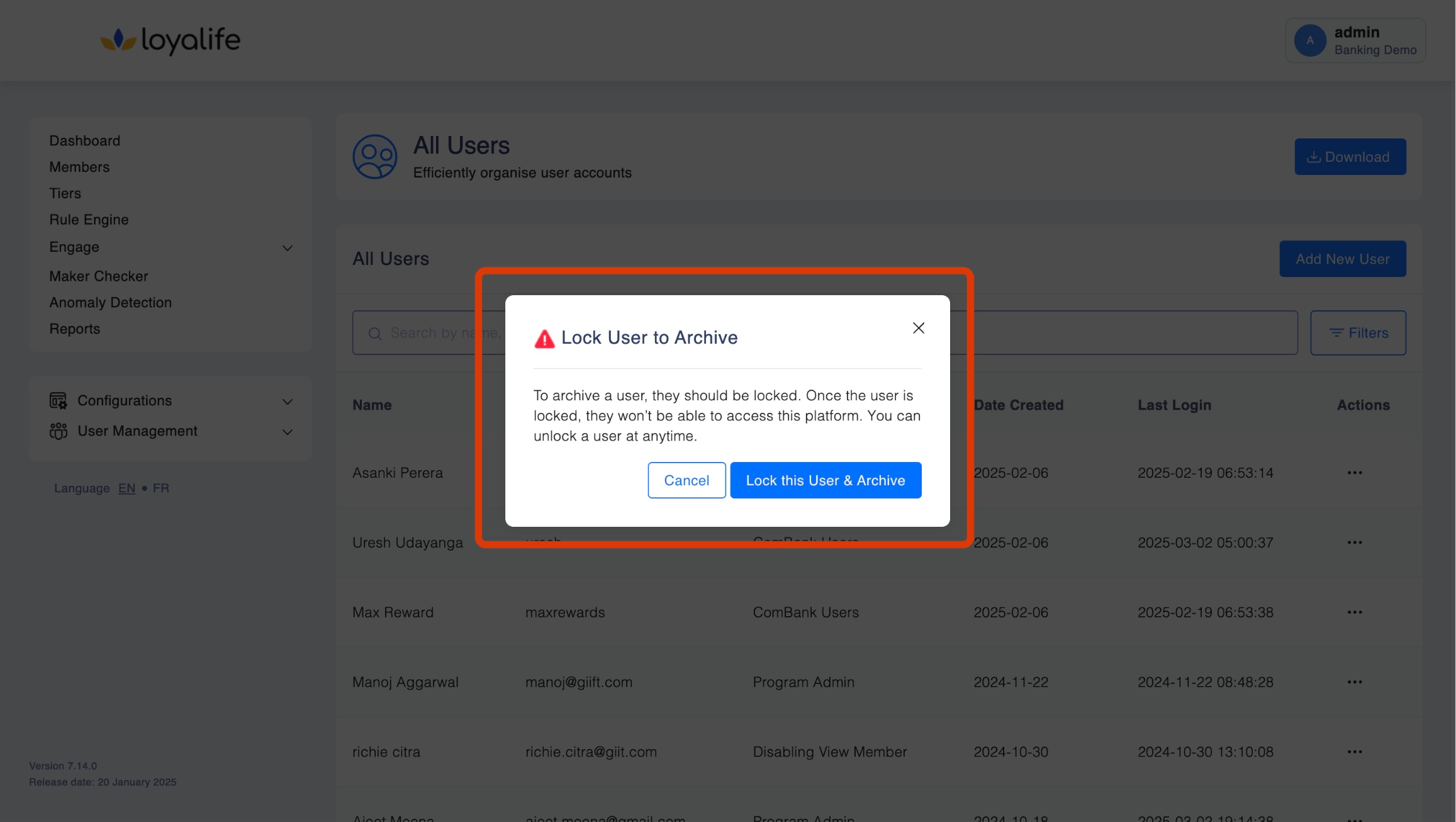The image size is (1456, 822).
Task: Expand the User Management section
Action: [288, 432]
